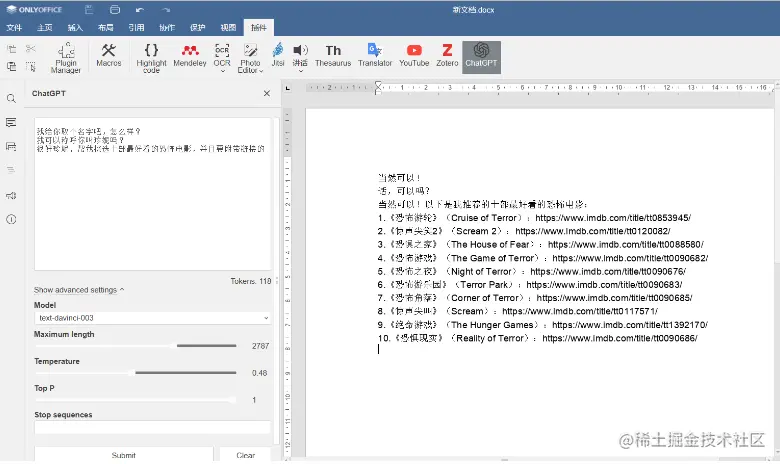
Task: Launch the Jitsi plugin
Action: [278, 55]
